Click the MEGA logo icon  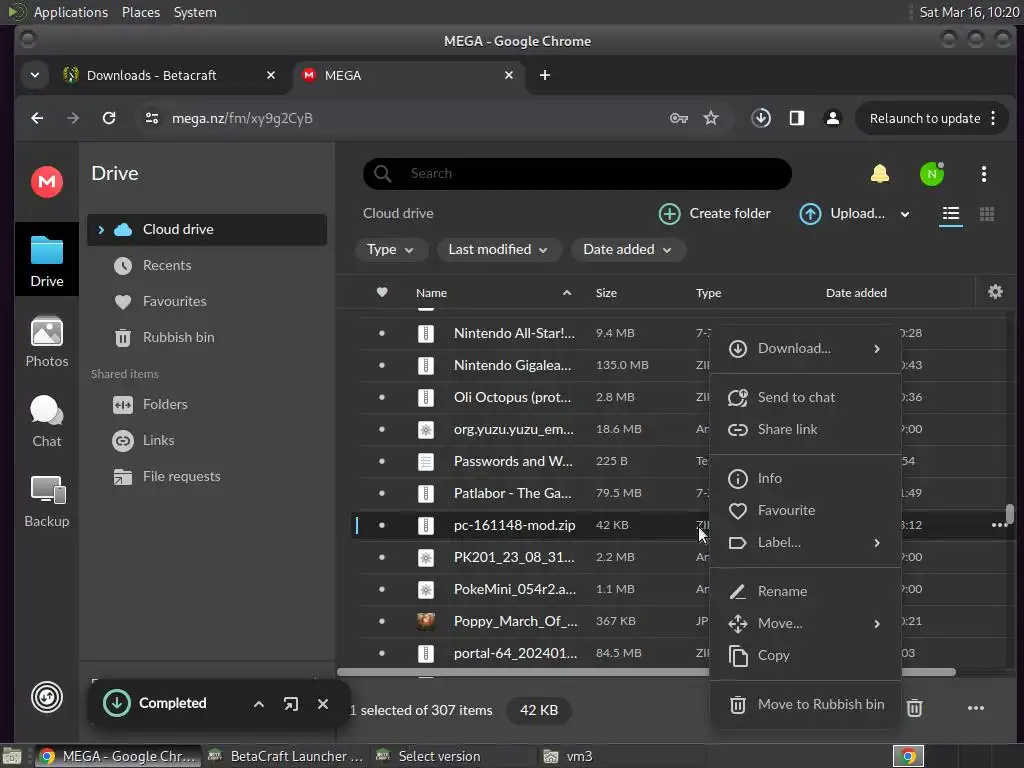(x=47, y=181)
